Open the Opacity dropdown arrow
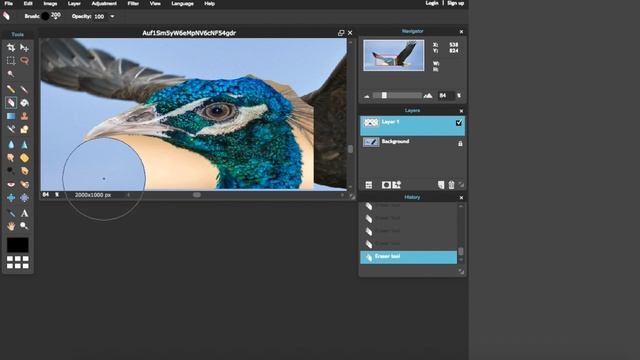This screenshot has width=640, height=360. (112, 17)
